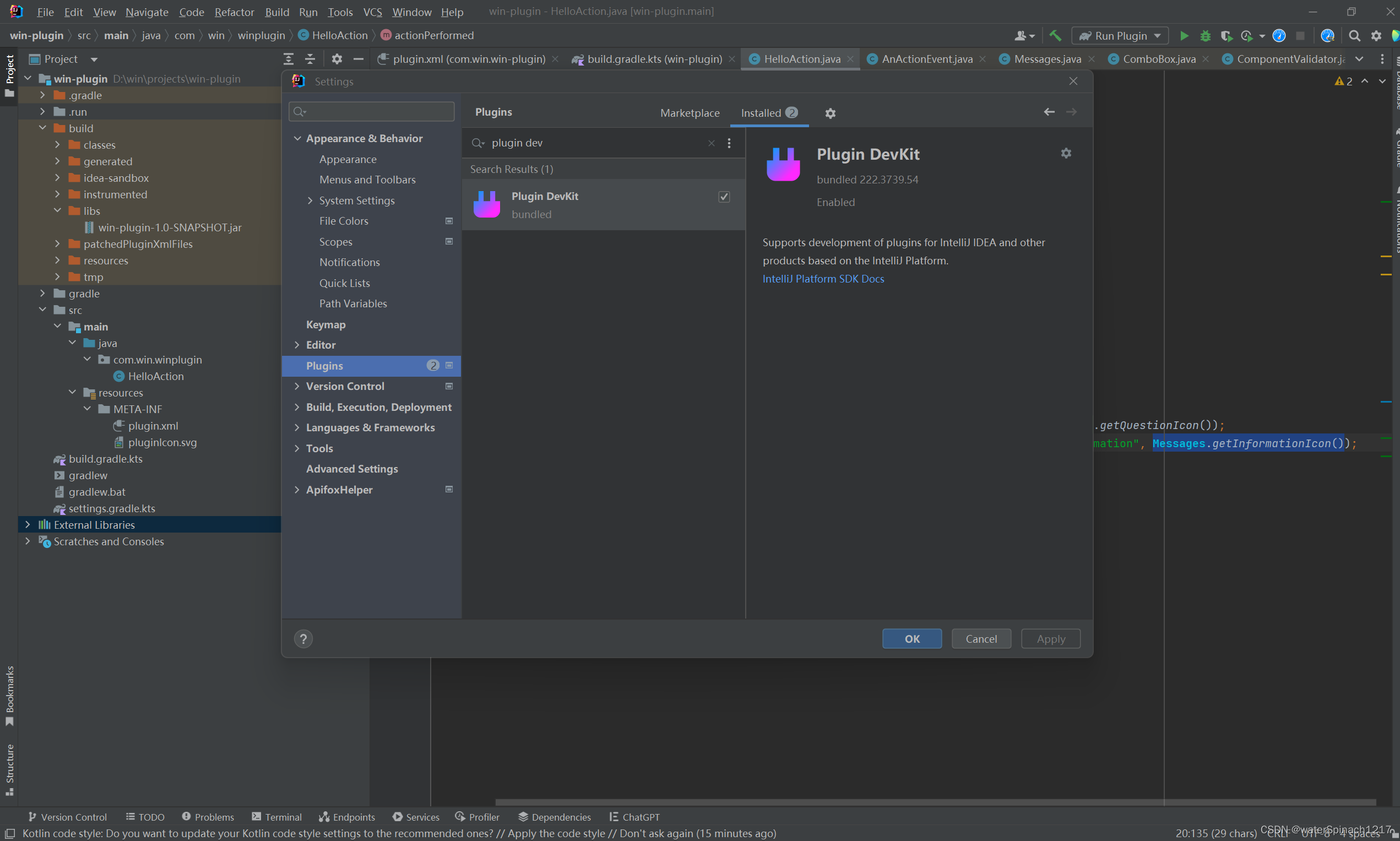Uncheck the Plugin DevKit enabled checkbox
Screen dimensions: 1400x841
pos(724,197)
